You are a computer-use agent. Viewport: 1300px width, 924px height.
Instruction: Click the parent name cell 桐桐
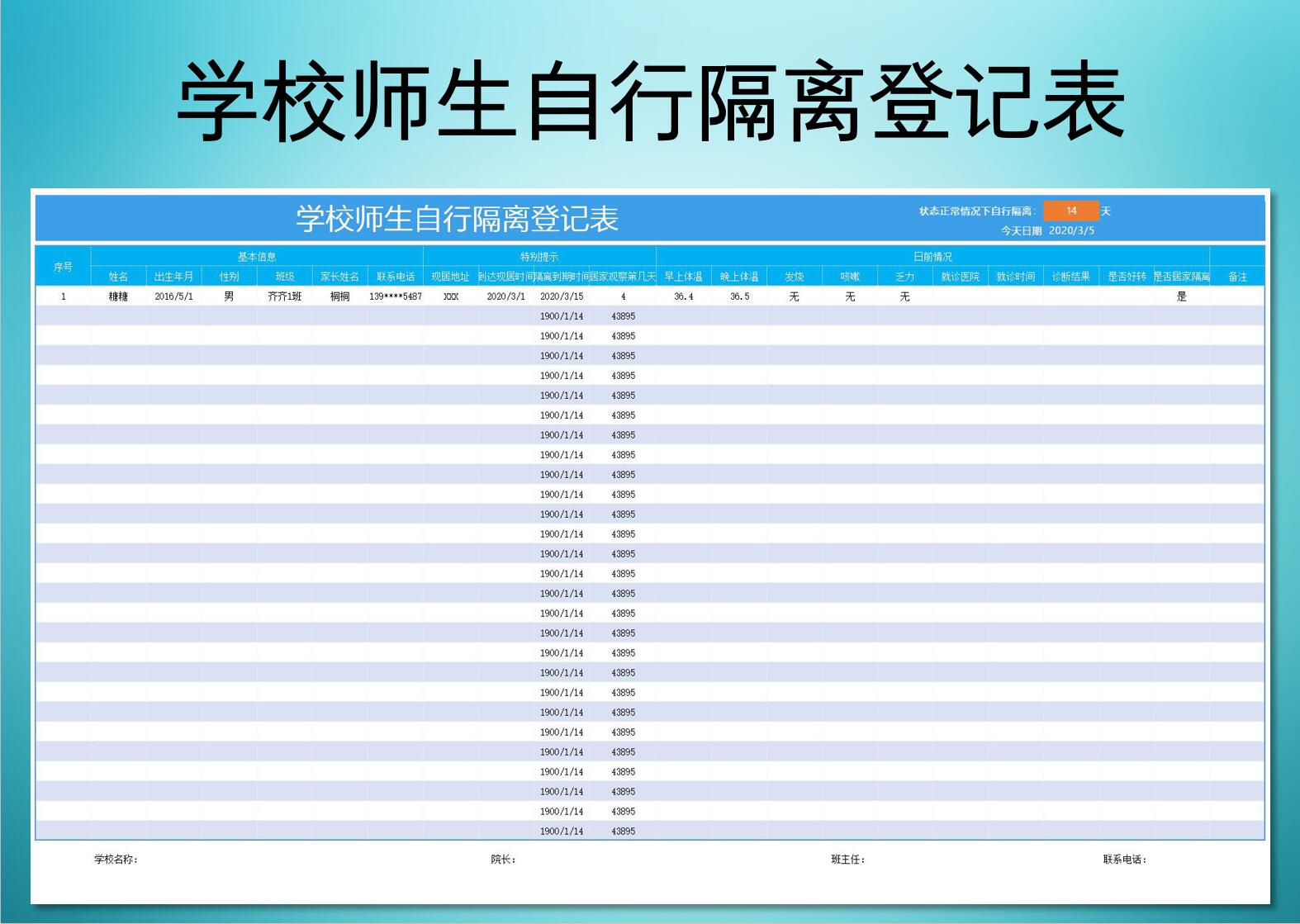(x=339, y=296)
